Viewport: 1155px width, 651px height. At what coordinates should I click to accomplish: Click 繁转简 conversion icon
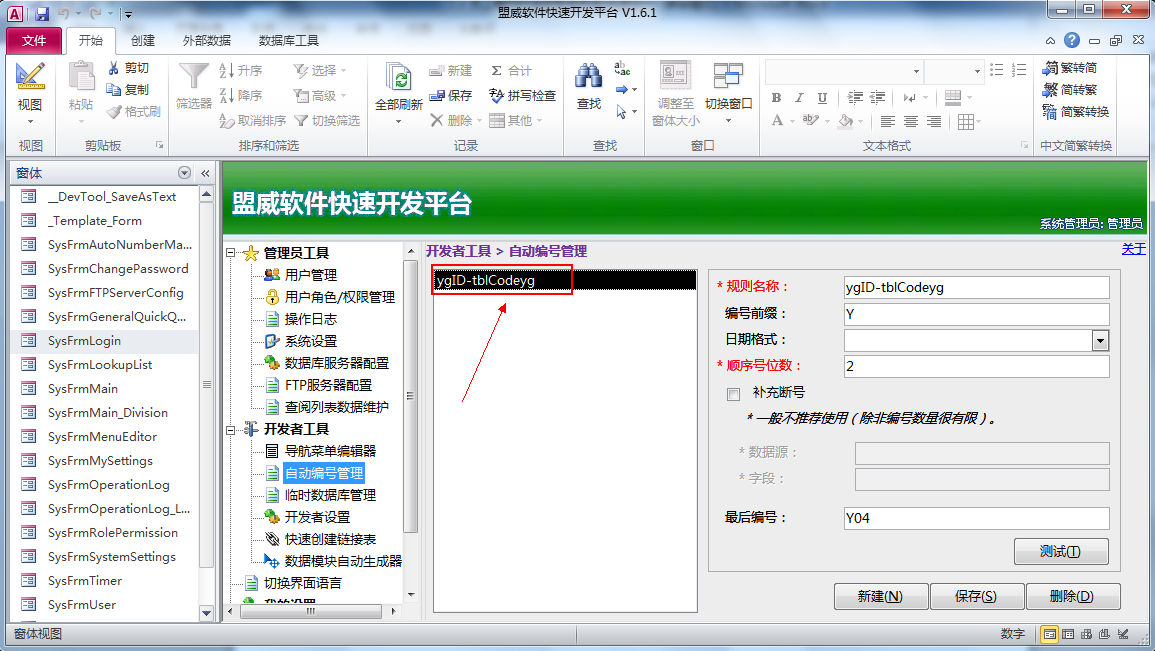[1050, 68]
